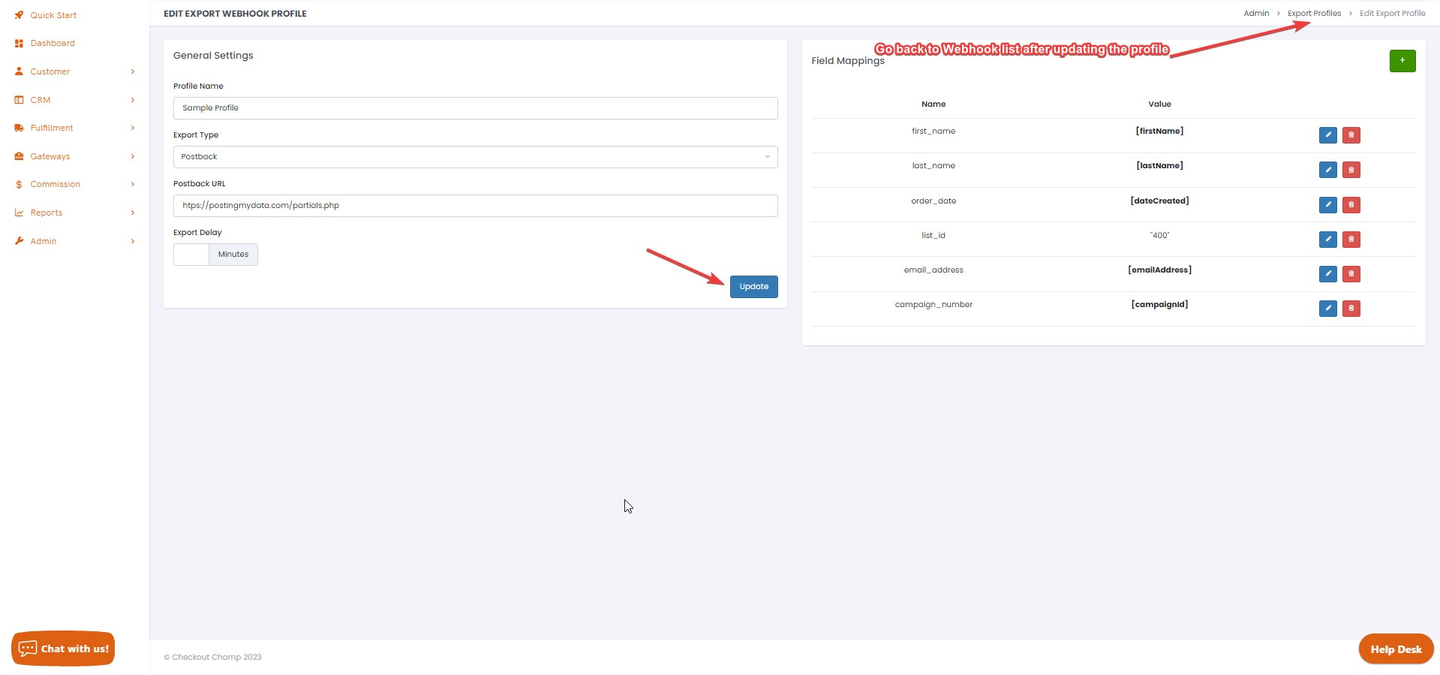Click the Update button
Viewport: 1440px width, 675px height.
[753, 286]
